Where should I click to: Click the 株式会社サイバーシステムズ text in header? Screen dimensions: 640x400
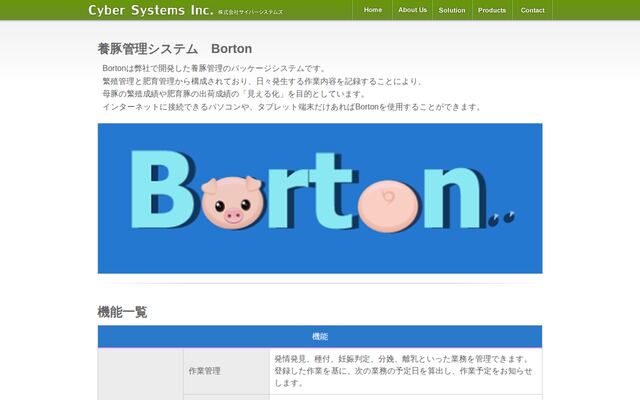tap(250, 12)
